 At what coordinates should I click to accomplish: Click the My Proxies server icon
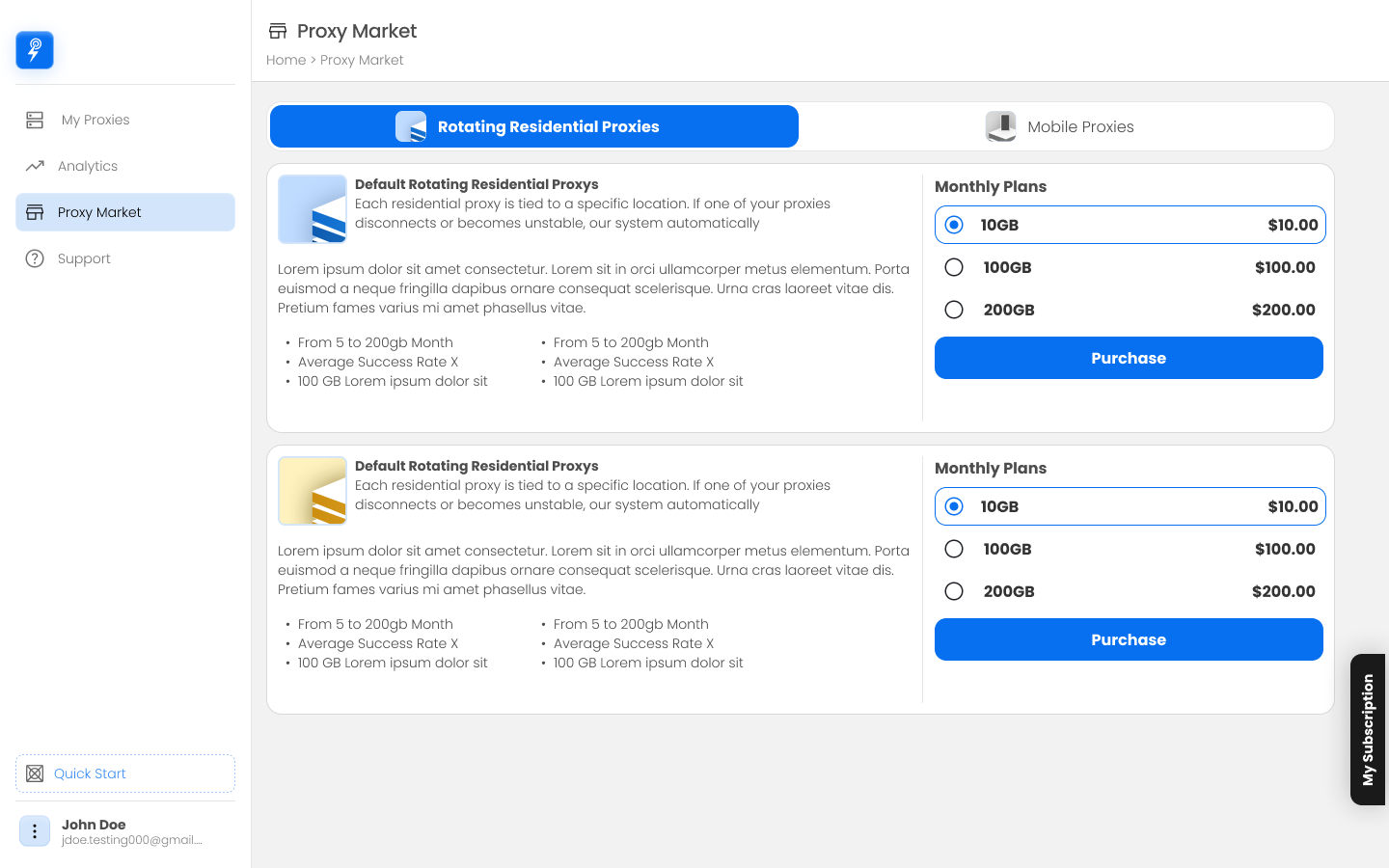35,120
